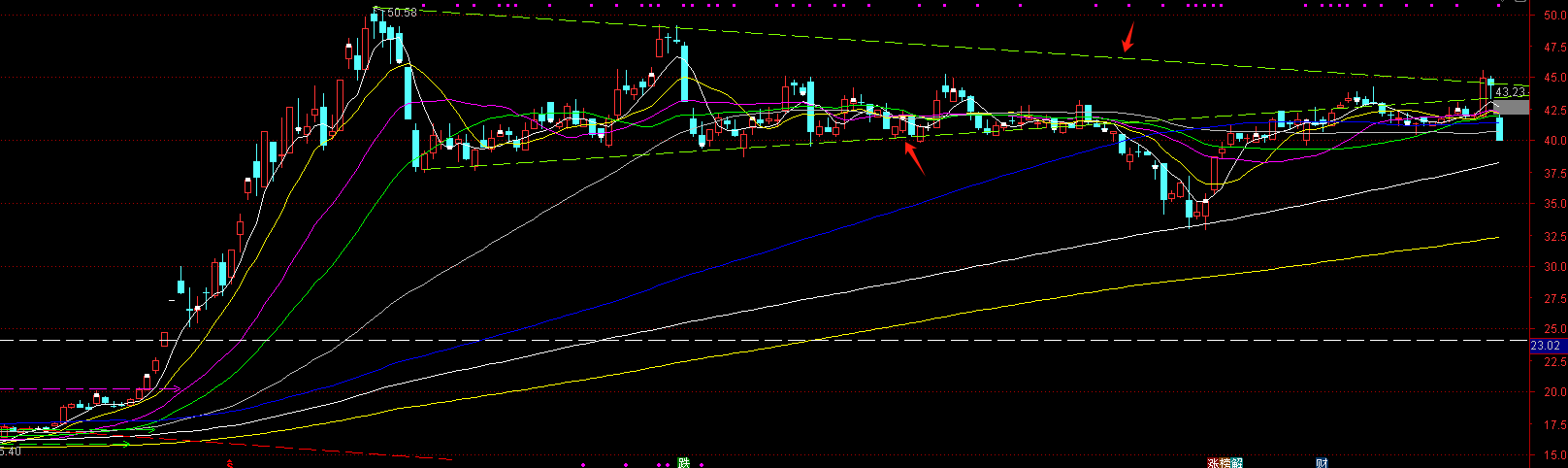This screenshot has height=468, width=1568.
Task: Select the white dashed horizontal line at 23.02
Action: 764,340
